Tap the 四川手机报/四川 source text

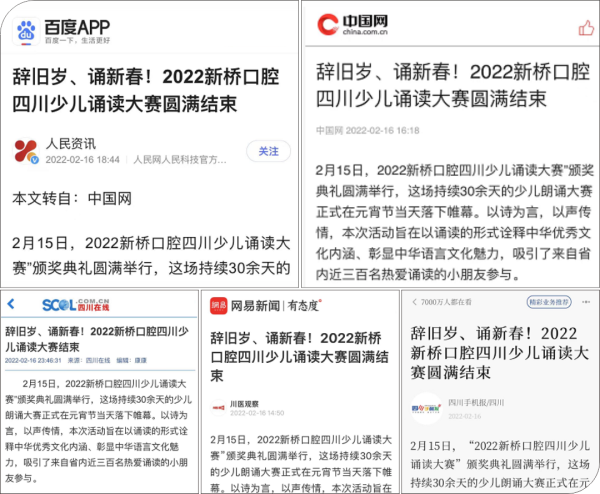(476, 402)
